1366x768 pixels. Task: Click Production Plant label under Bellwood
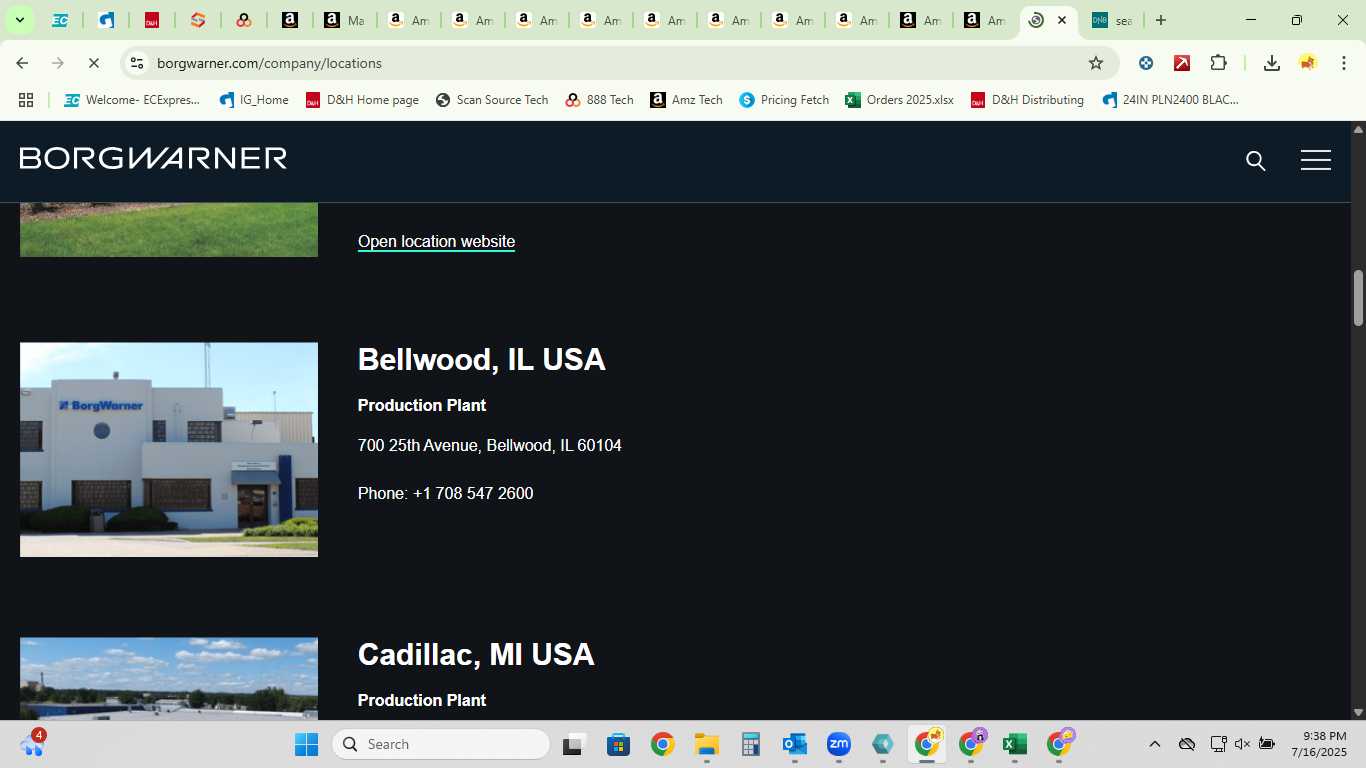click(x=422, y=405)
